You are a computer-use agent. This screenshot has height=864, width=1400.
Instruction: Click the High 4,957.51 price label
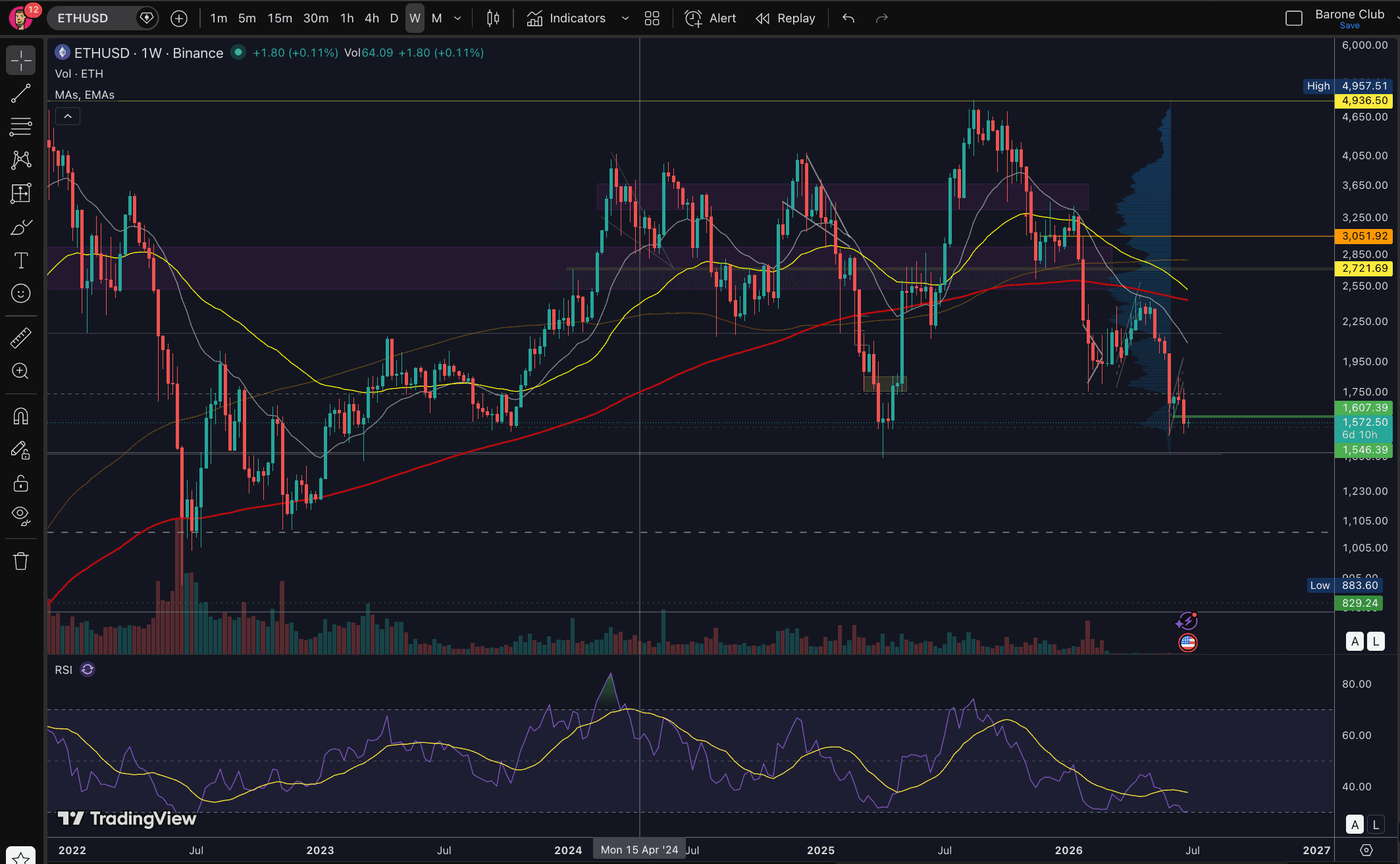click(1347, 86)
